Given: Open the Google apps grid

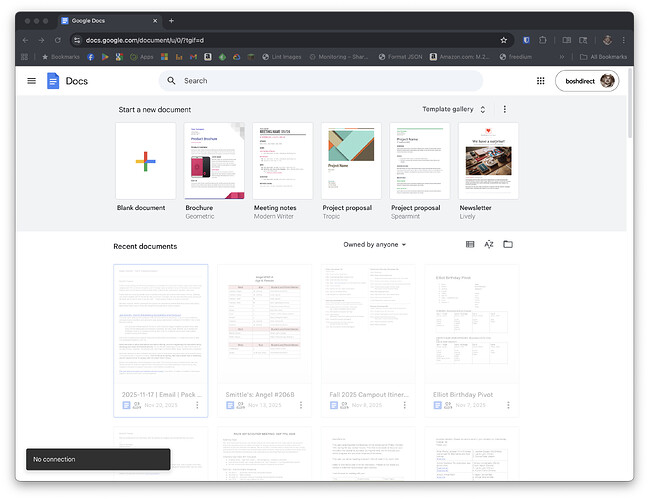Looking at the screenshot, I should 541,81.
